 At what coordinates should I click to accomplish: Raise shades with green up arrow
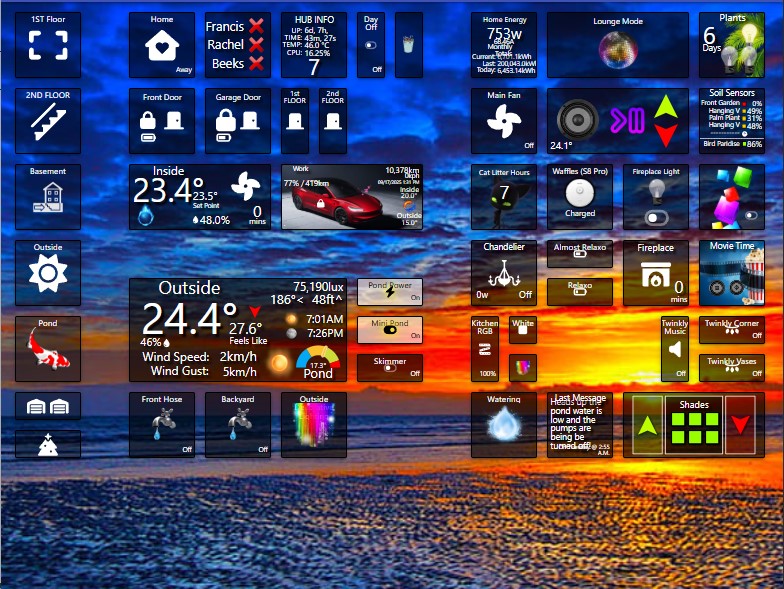coord(646,425)
